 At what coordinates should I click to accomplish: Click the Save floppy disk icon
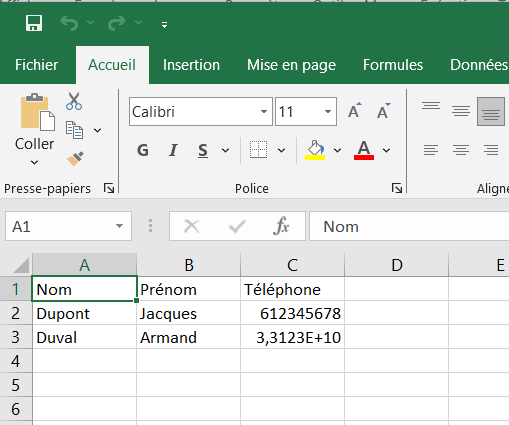coord(34,23)
